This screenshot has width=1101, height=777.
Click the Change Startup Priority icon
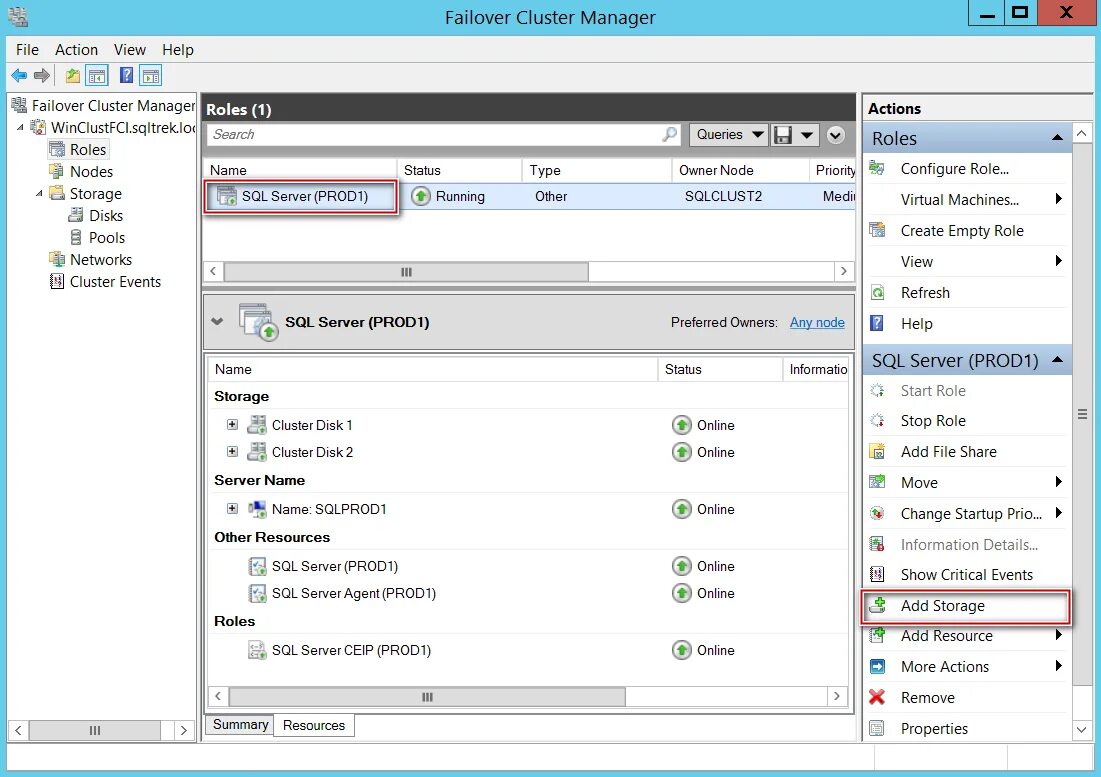click(877, 513)
